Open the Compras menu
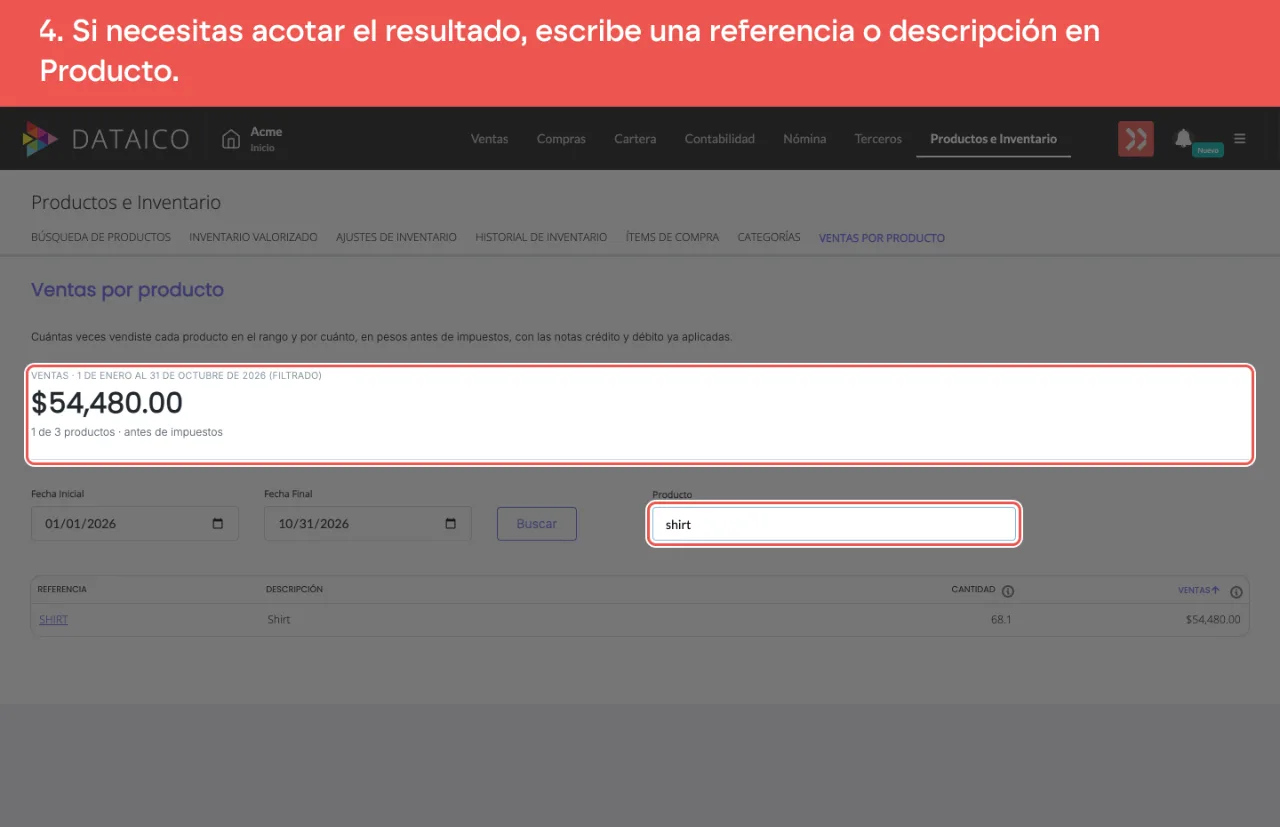 click(x=561, y=139)
